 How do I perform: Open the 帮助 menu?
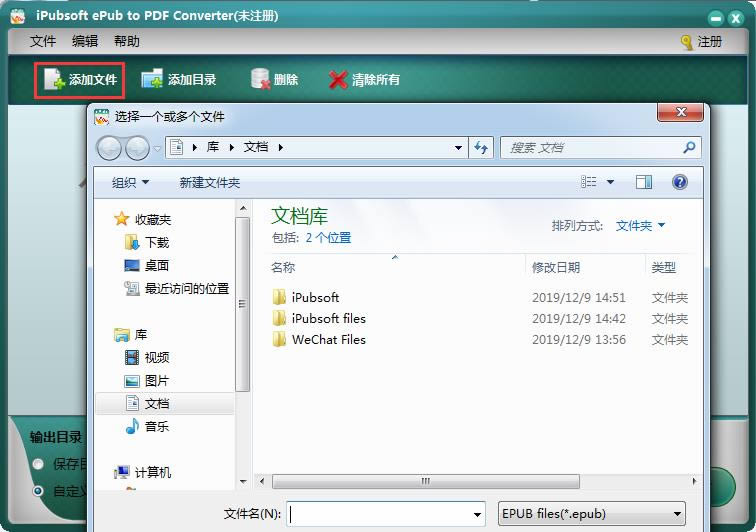pos(127,41)
